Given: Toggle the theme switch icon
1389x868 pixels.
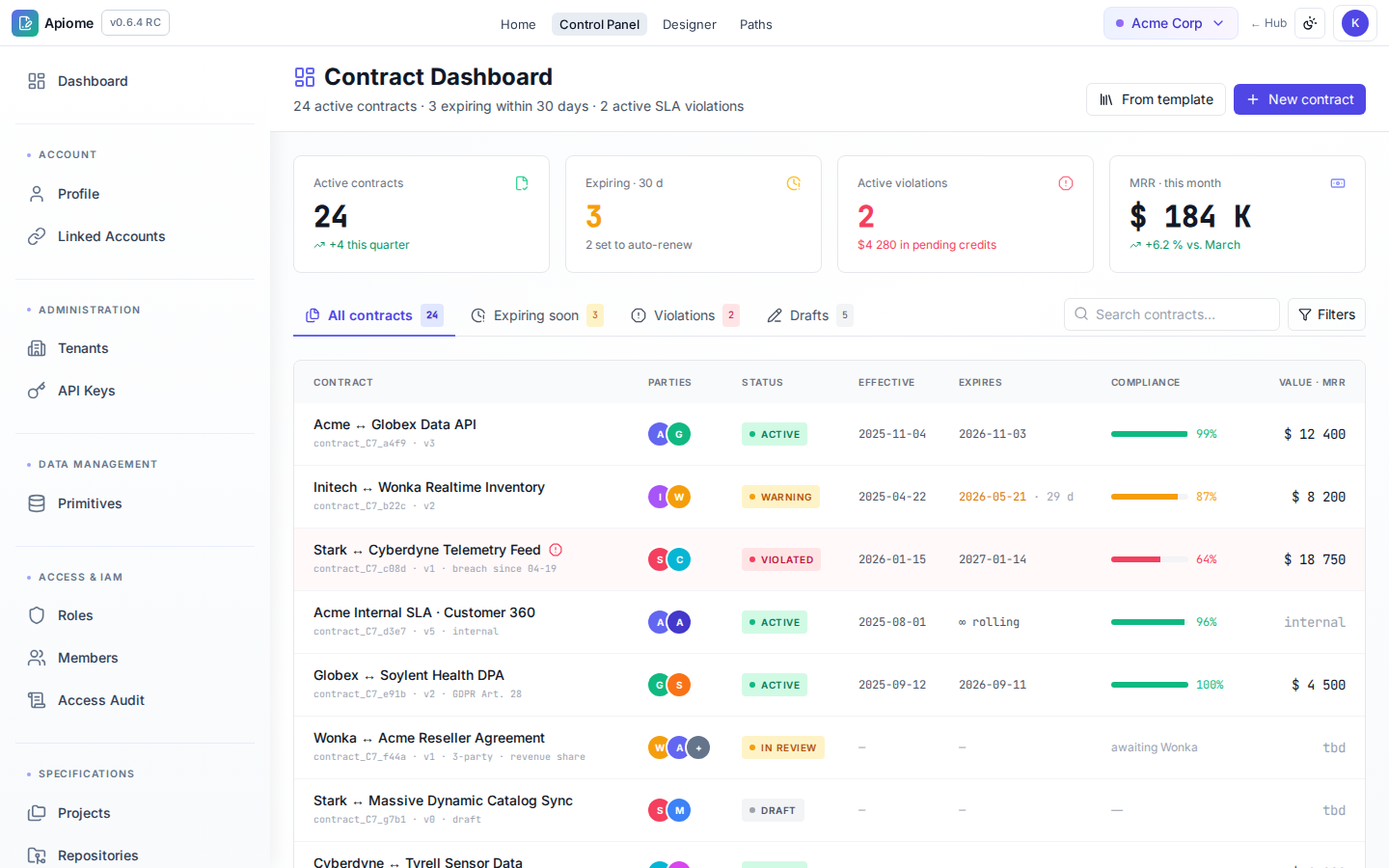Looking at the screenshot, I should point(1310,23).
